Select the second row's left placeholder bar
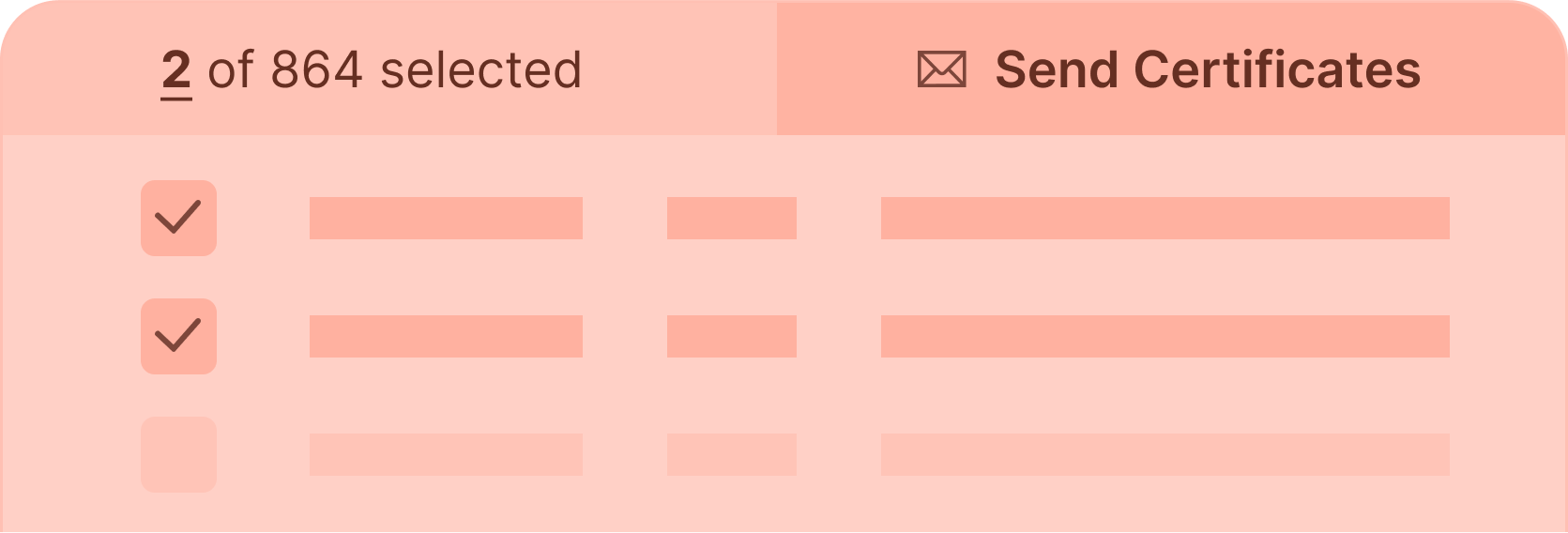The image size is (1568, 533). click(446, 336)
